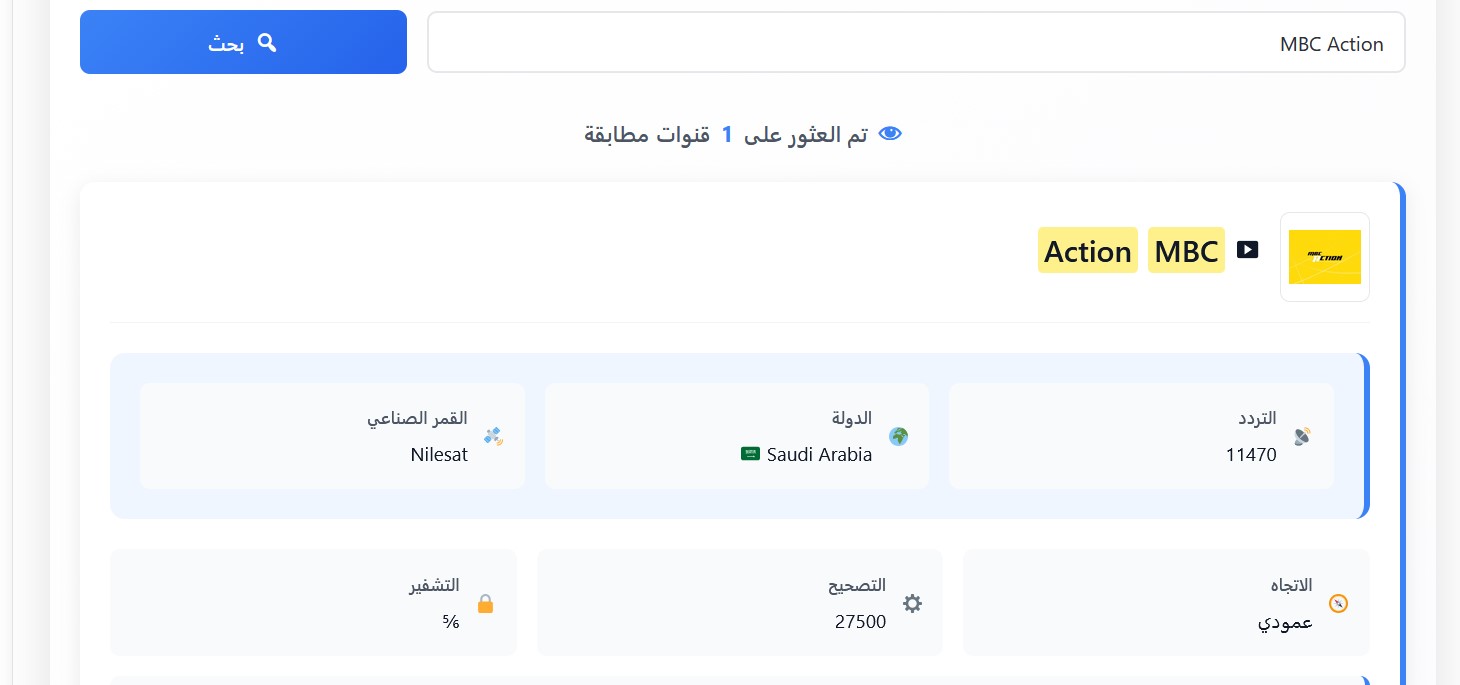This screenshot has width=1460, height=685.
Task: Click the Saudi Arabia flag icon
Action: click(x=750, y=454)
